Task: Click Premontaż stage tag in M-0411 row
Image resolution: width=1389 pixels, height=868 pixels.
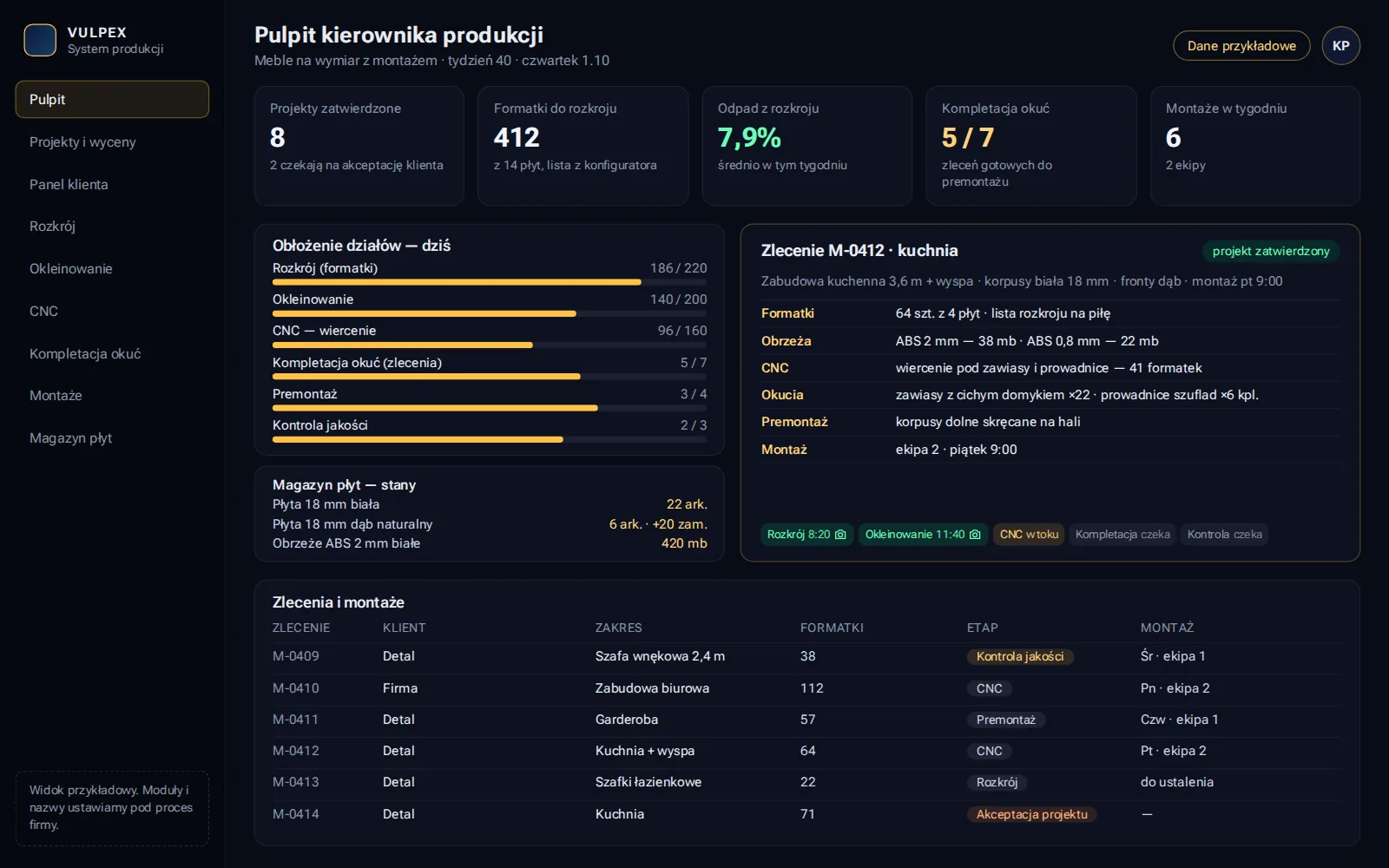Action: pyautogui.click(x=1005, y=720)
